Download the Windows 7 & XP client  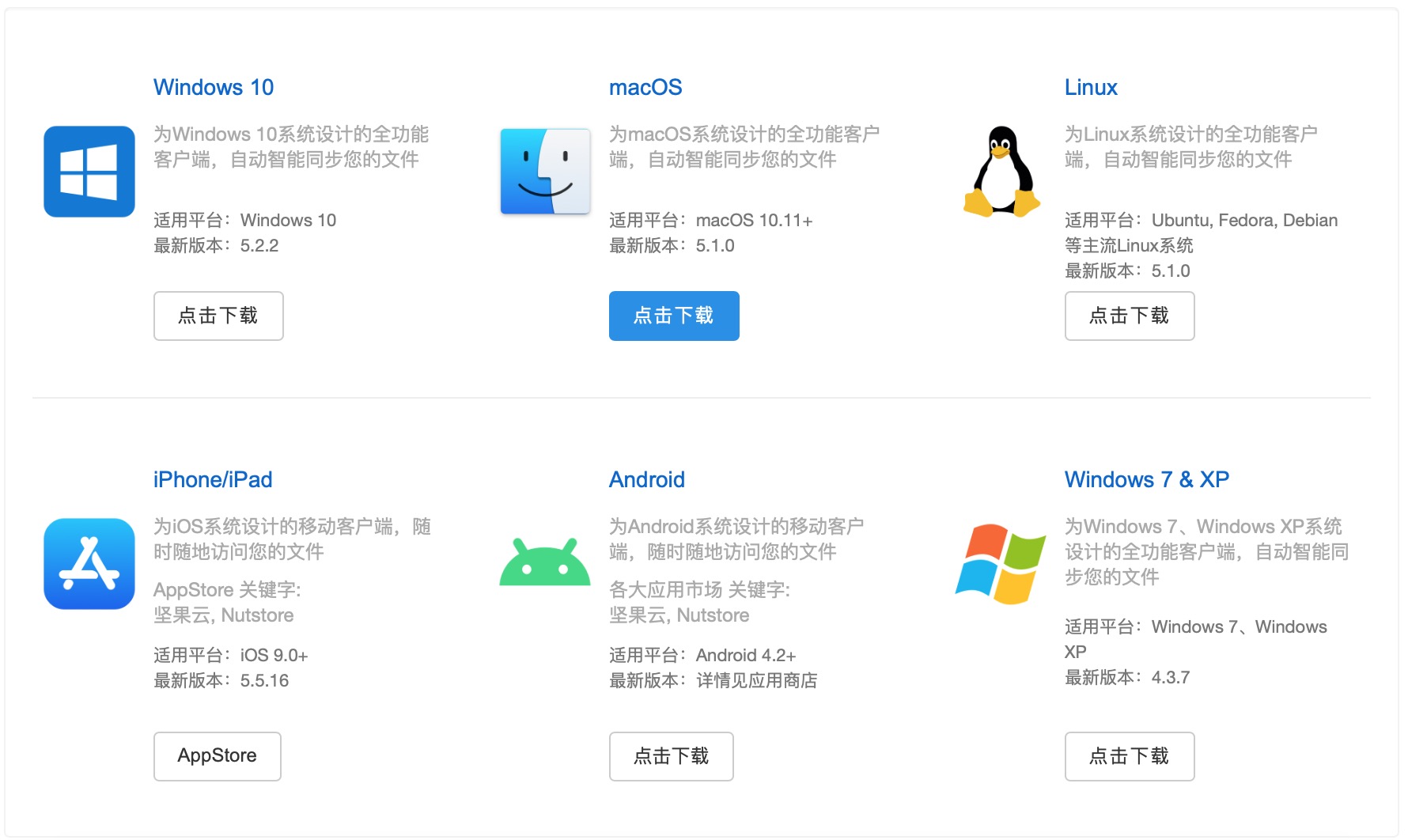1130,756
